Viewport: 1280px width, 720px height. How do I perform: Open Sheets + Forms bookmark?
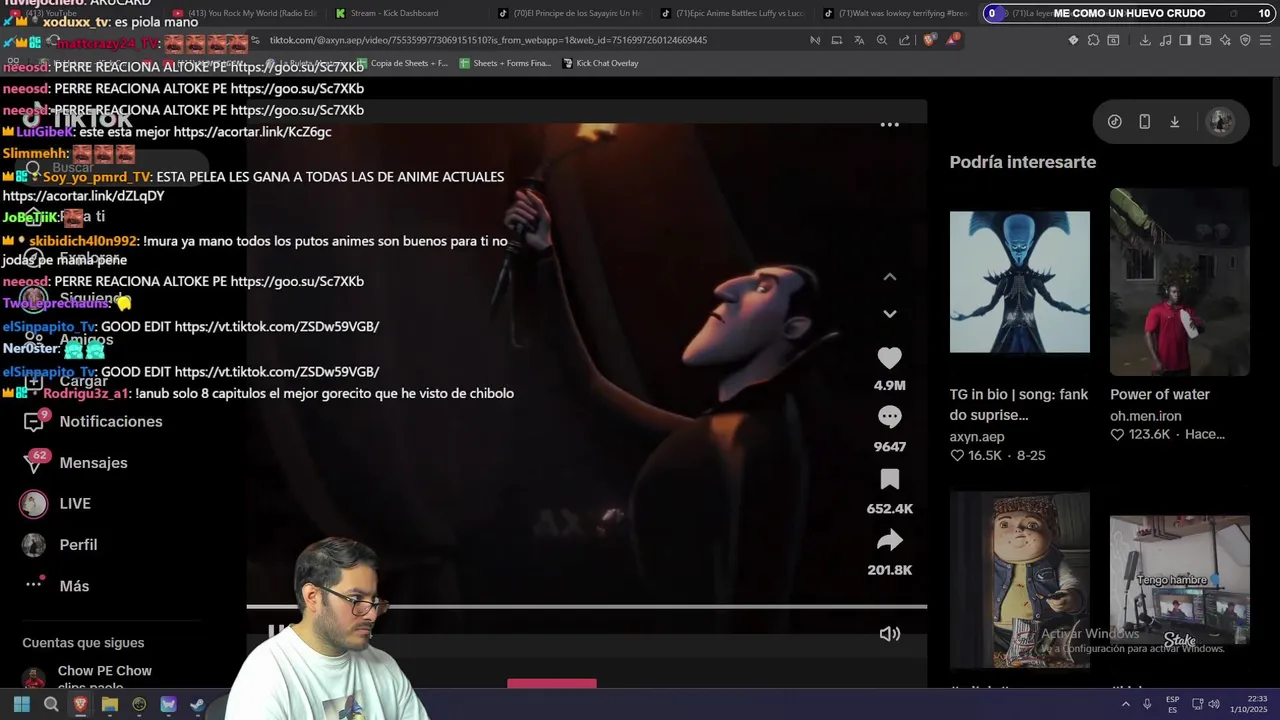(x=505, y=63)
